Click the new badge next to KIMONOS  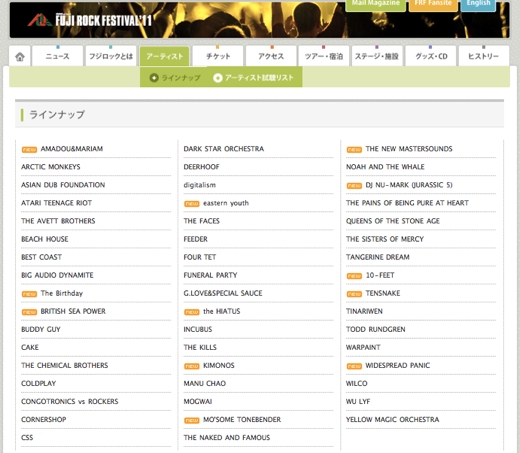[192, 366]
